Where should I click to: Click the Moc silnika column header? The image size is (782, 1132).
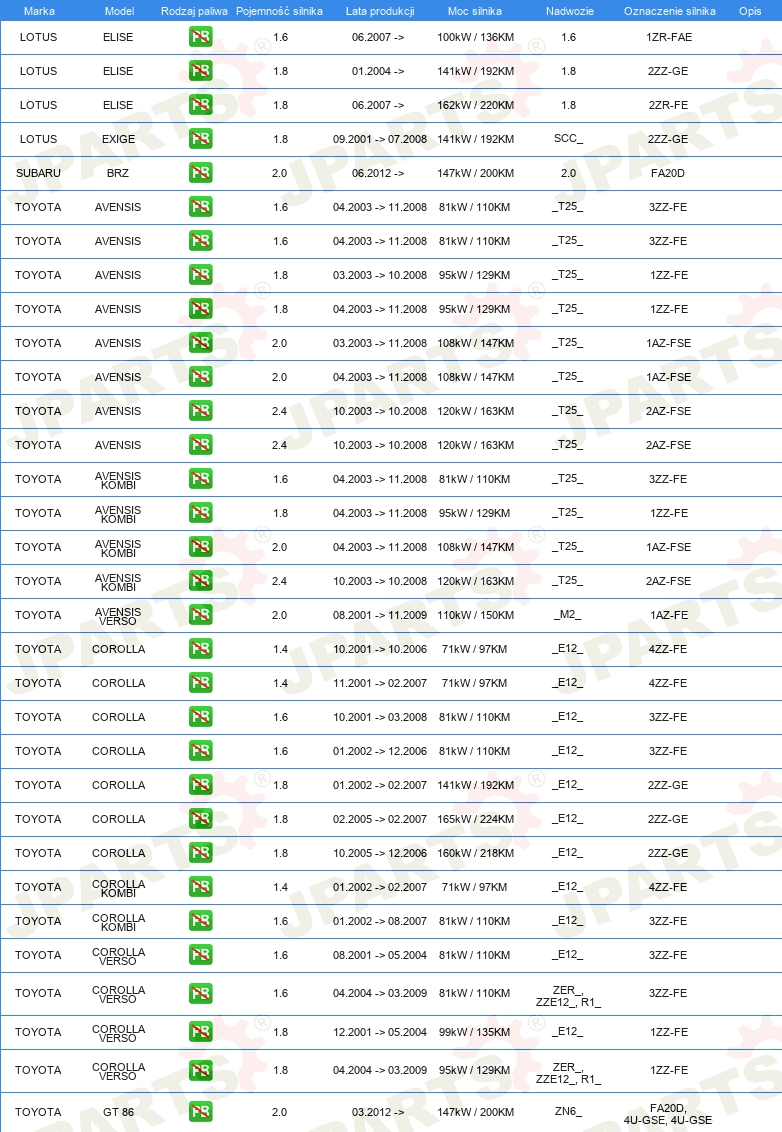pyautogui.click(x=475, y=11)
